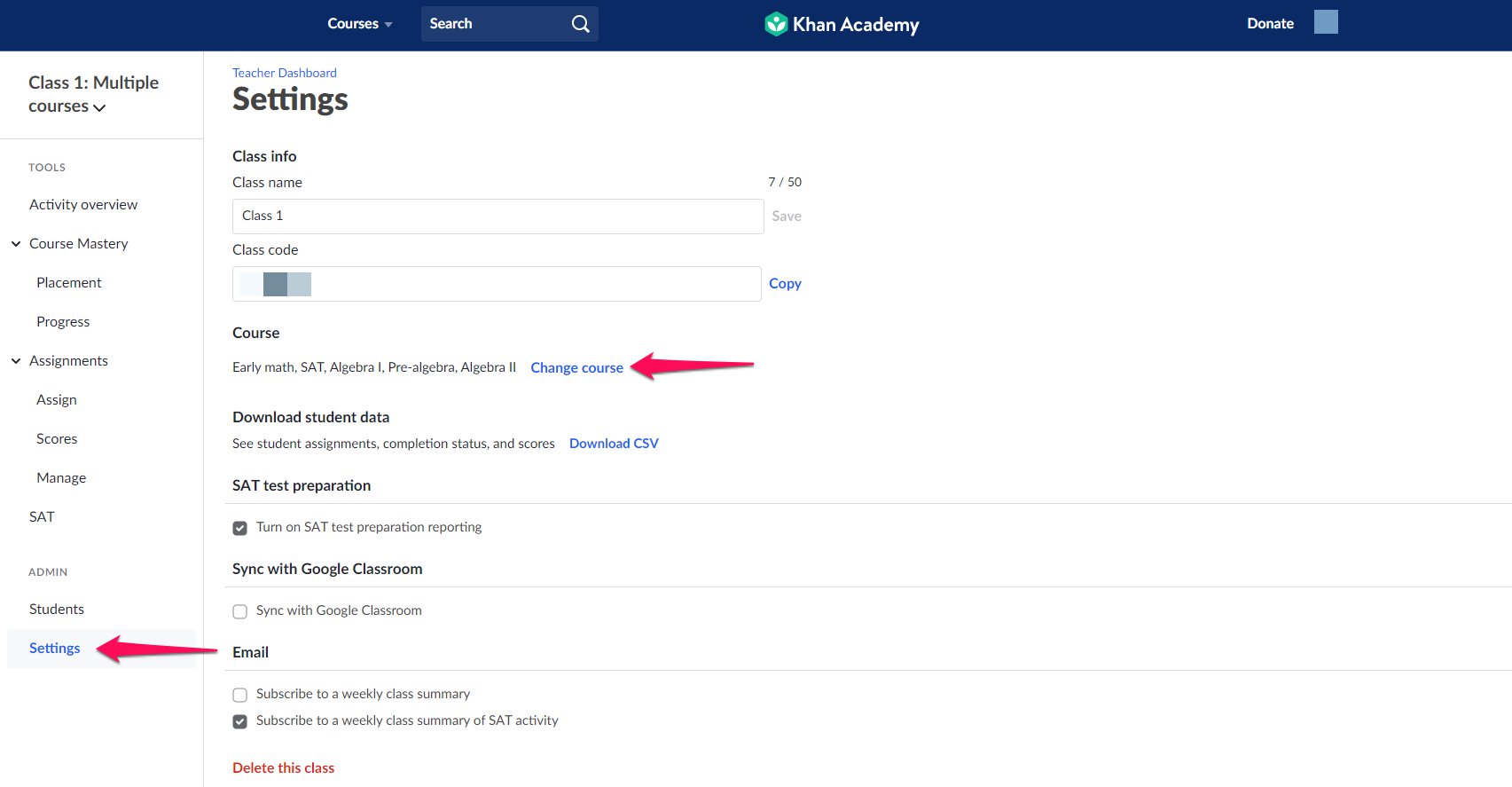Click the Change course link
The width and height of the screenshot is (1512, 787).
pyautogui.click(x=576, y=368)
